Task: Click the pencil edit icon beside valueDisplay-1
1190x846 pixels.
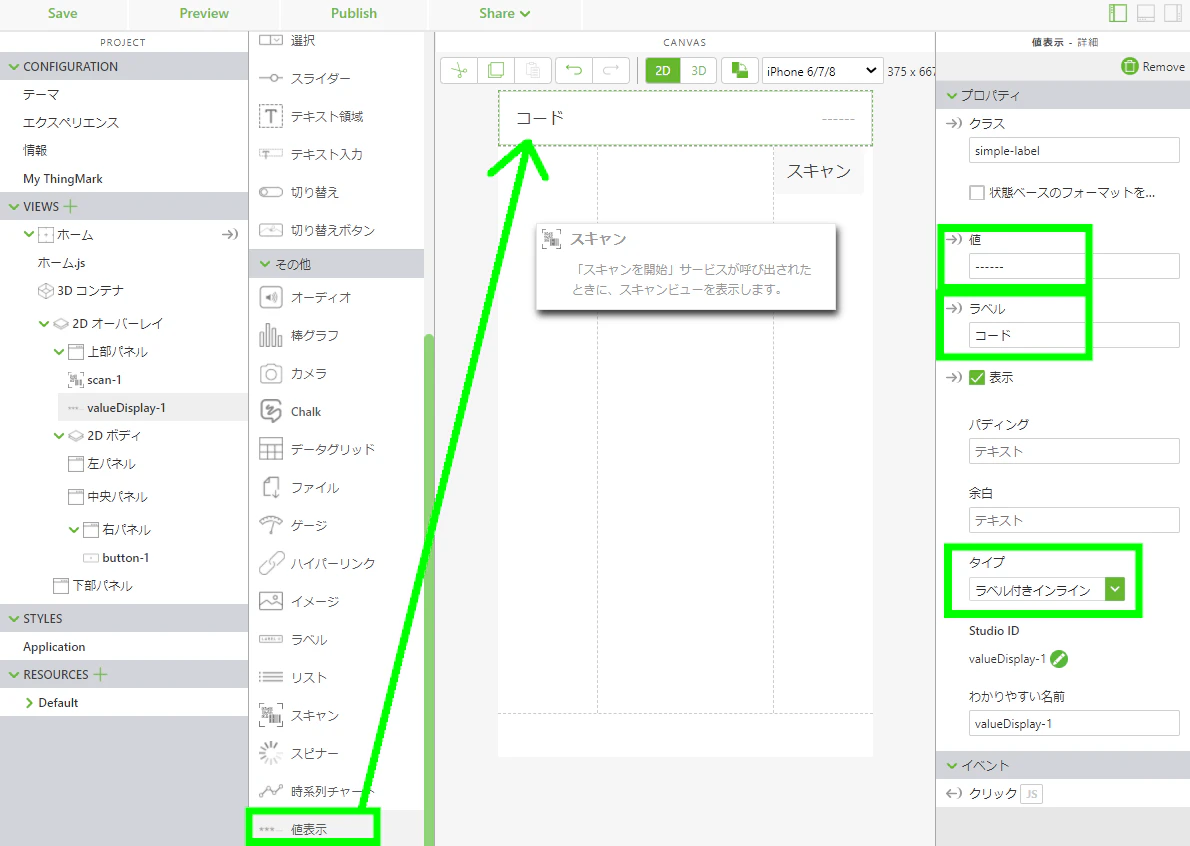Action: [1059, 659]
